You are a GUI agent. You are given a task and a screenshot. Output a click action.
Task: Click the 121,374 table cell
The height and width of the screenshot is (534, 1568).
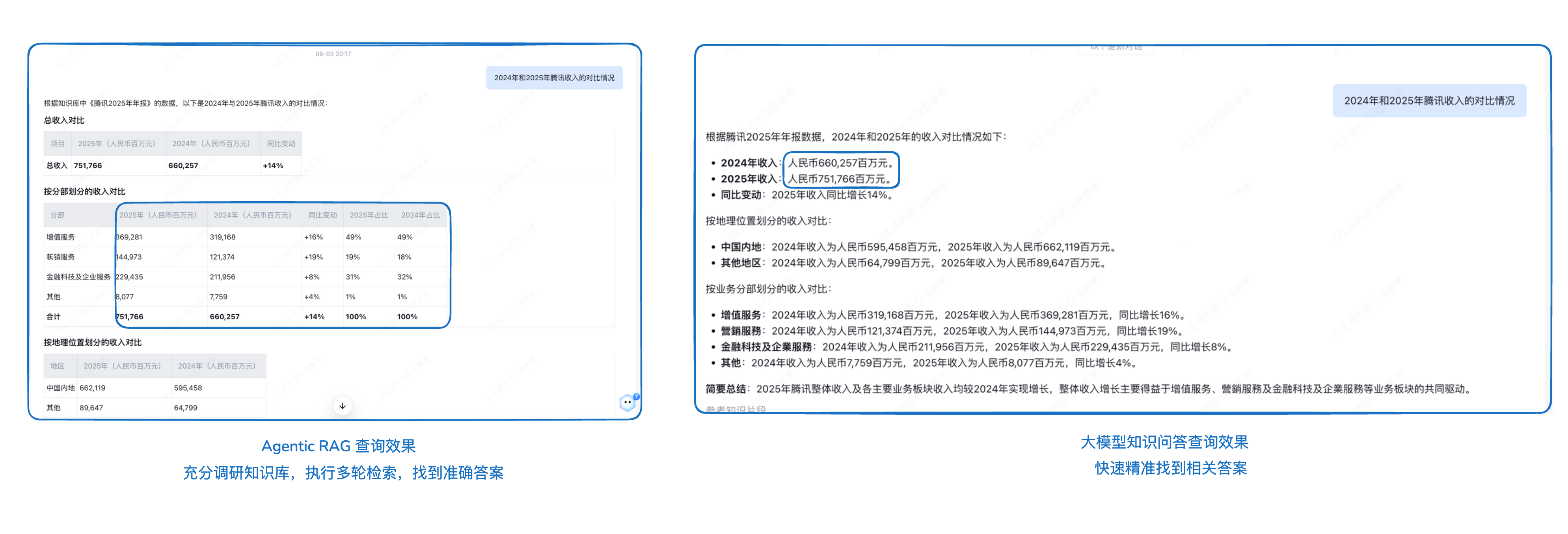click(222, 257)
